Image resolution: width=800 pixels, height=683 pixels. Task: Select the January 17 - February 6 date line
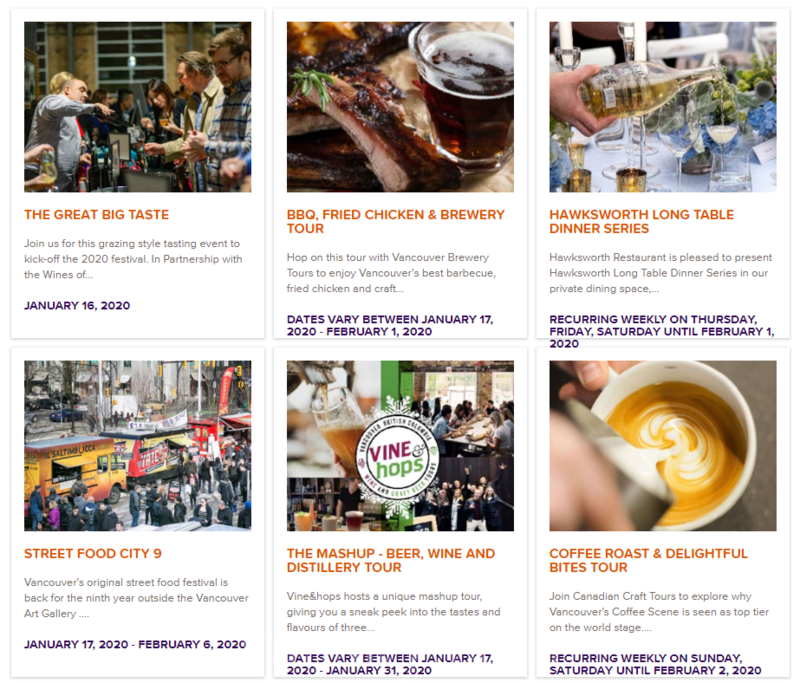click(x=135, y=645)
